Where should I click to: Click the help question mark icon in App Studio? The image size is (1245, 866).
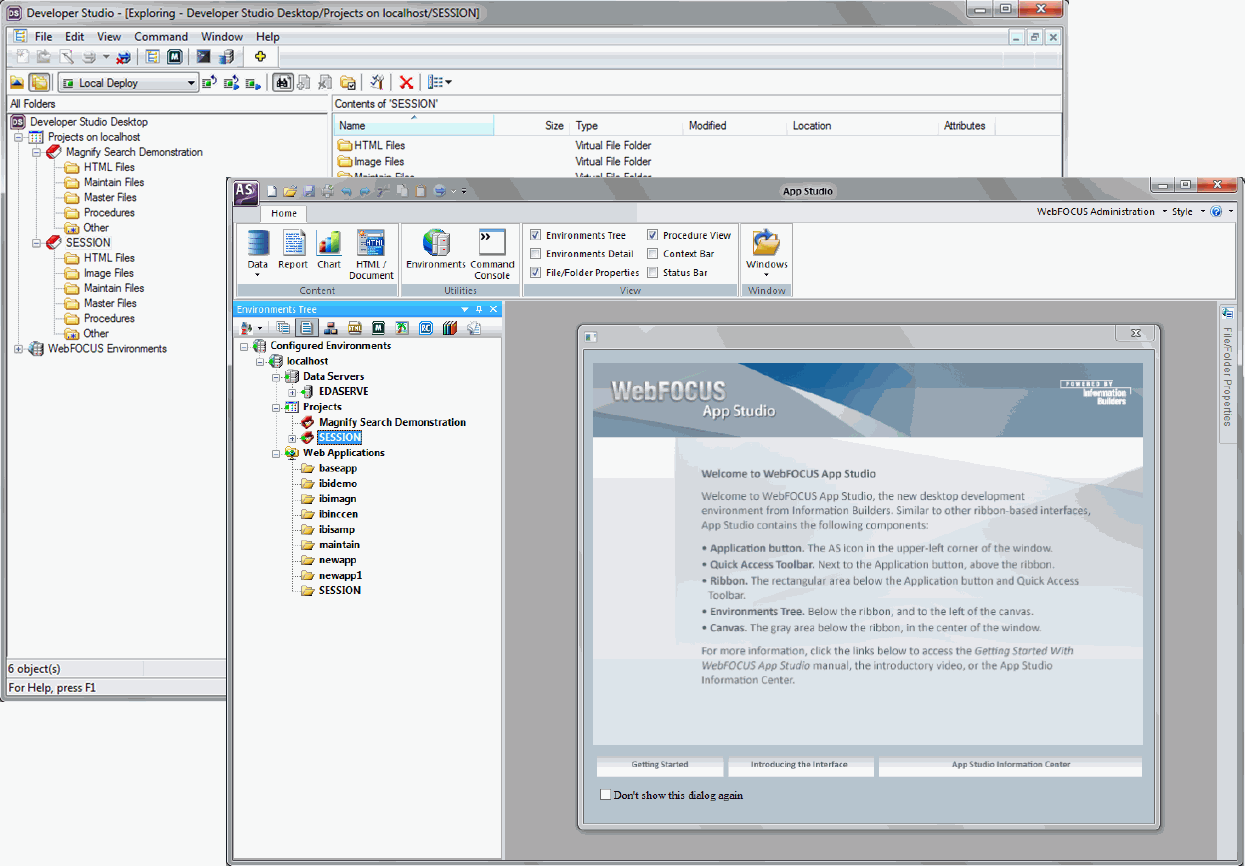pos(1216,212)
